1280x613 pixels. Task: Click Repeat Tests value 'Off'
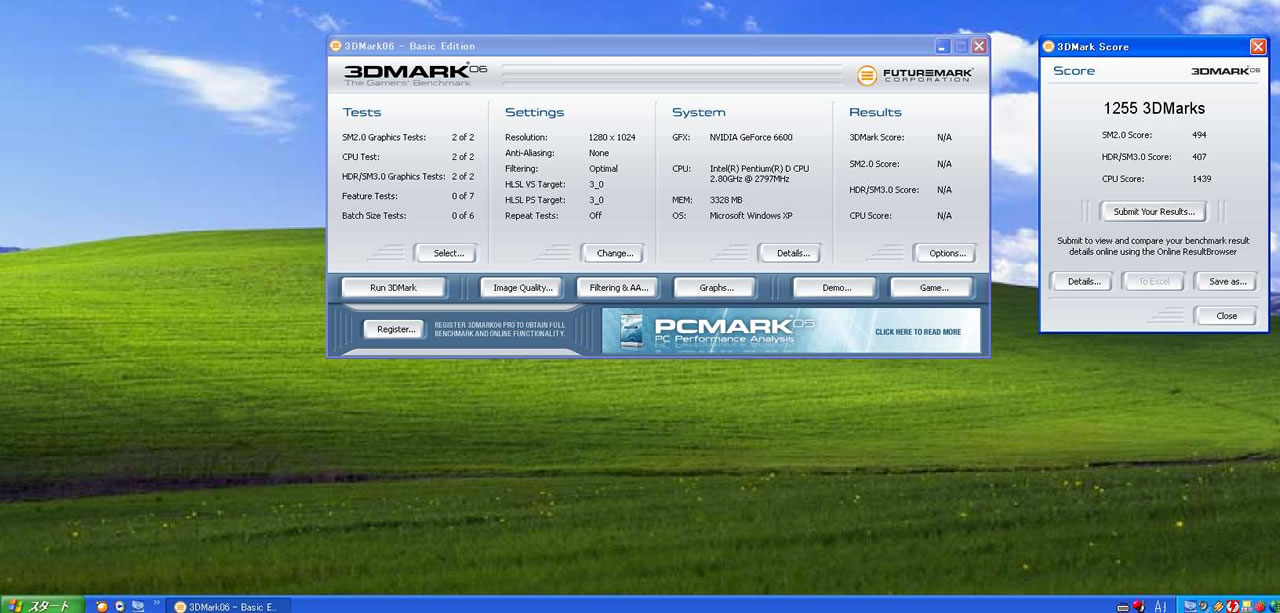coord(595,216)
